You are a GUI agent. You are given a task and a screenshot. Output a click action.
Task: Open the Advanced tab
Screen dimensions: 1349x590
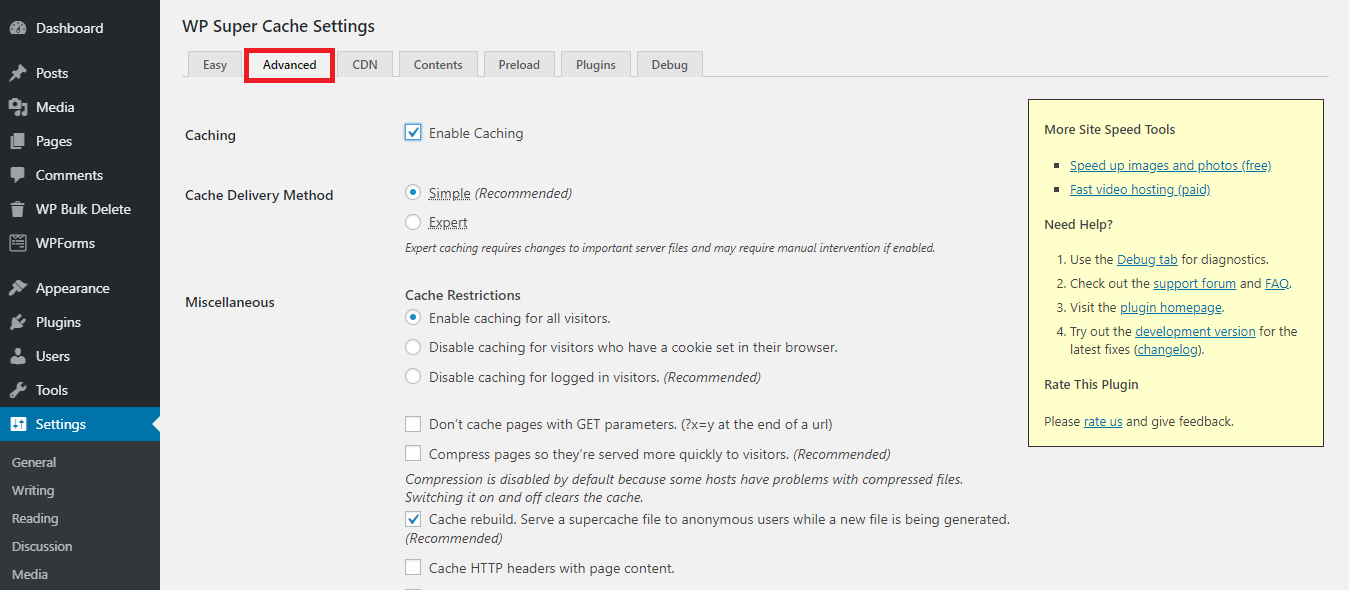coord(289,64)
